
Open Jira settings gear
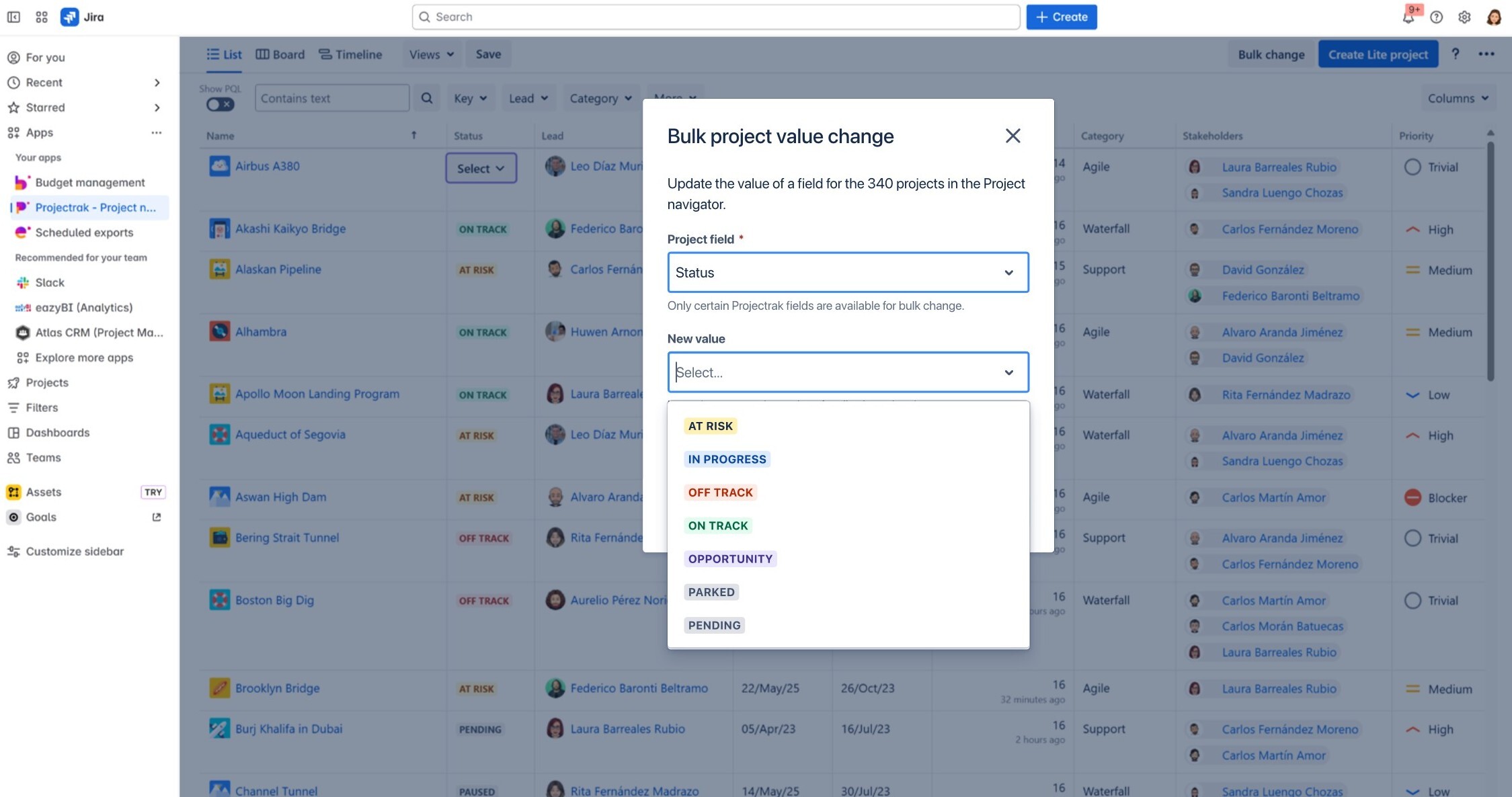click(x=1464, y=17)
